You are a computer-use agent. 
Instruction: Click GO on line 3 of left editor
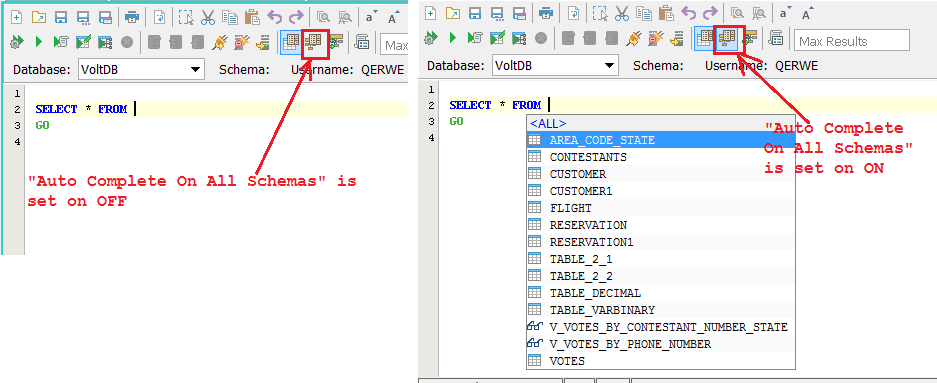pyautogui.click(x=42, y=125)
